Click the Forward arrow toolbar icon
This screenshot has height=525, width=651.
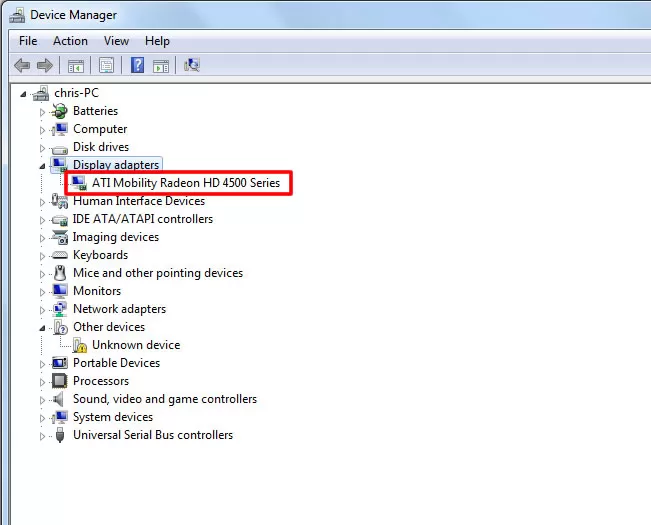coord(45,65)
